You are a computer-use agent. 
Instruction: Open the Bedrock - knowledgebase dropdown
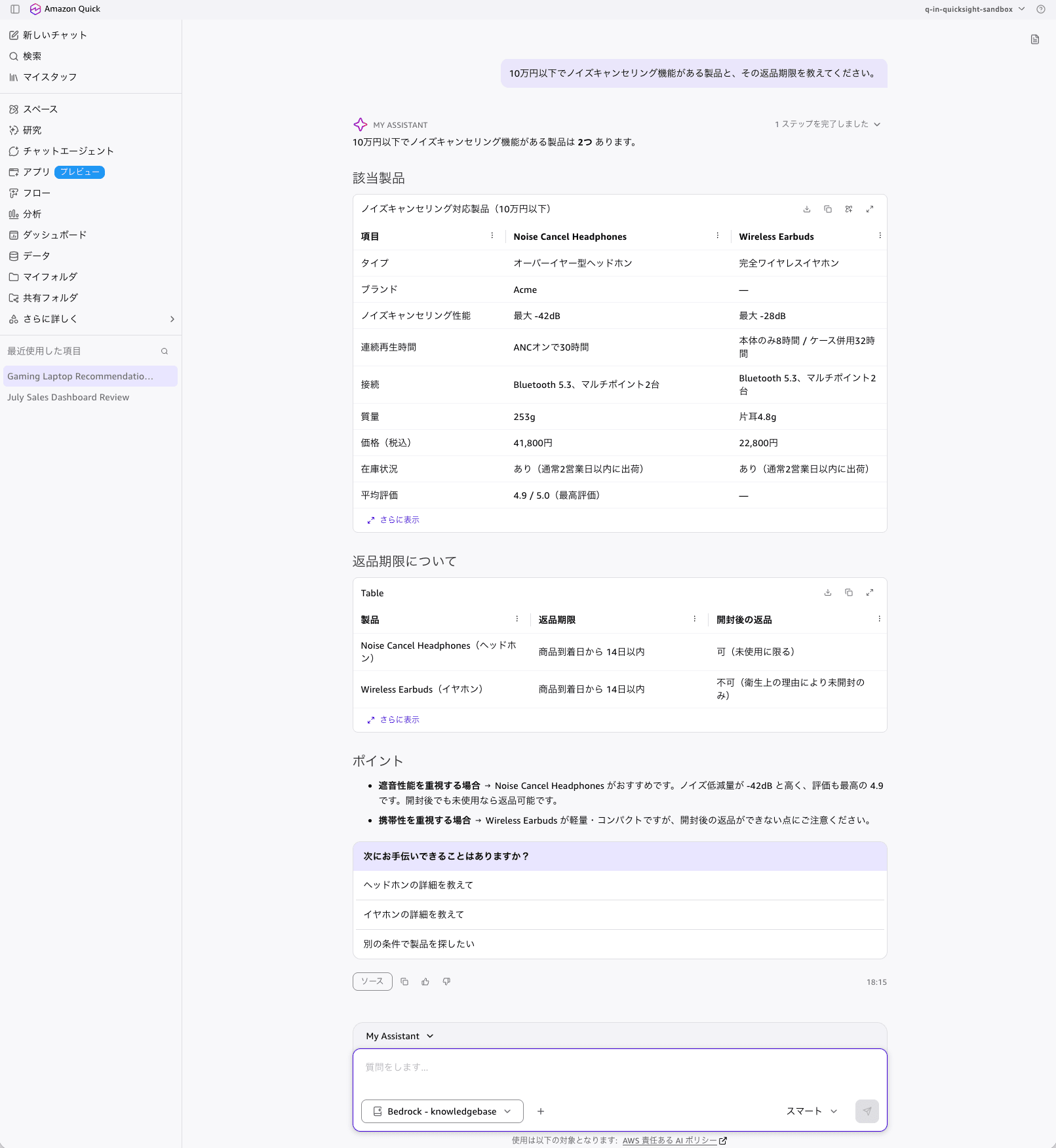(x=442, y=1111)
